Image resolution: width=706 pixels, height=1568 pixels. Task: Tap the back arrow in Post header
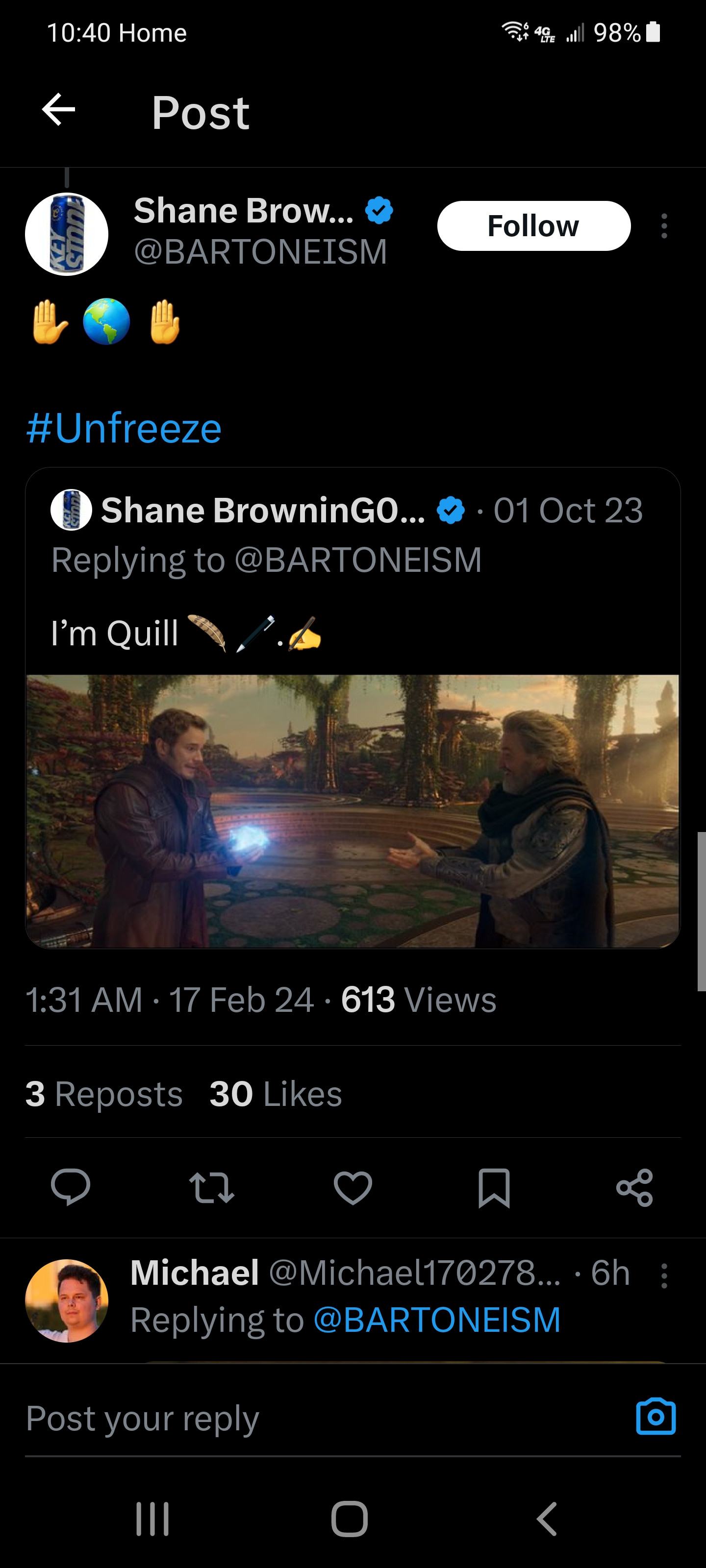[x=58, y=110]
